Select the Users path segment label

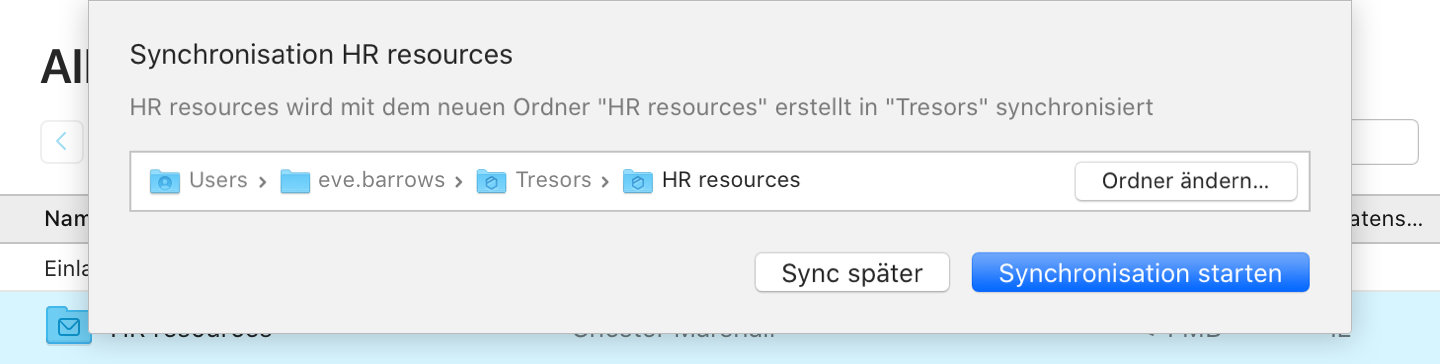[218, 180]
